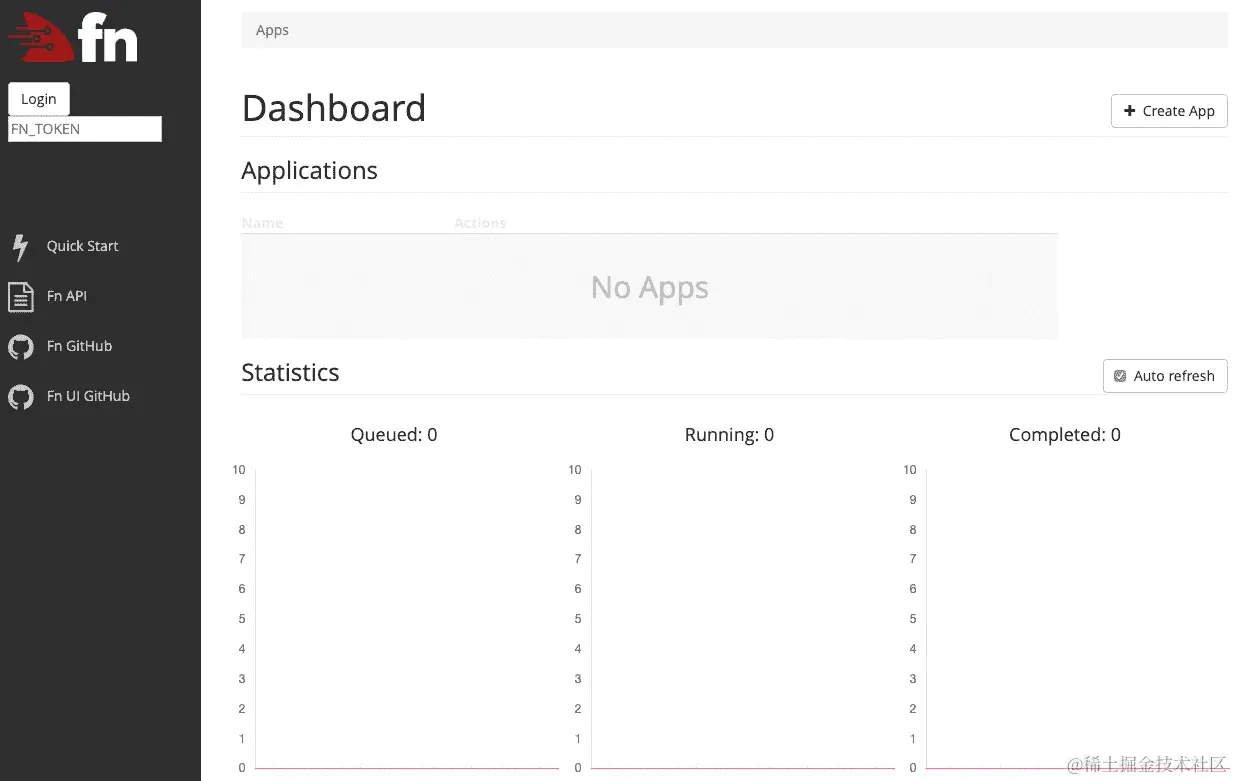
Task: Click the Actions column header
Action: (x=480, y=223)
